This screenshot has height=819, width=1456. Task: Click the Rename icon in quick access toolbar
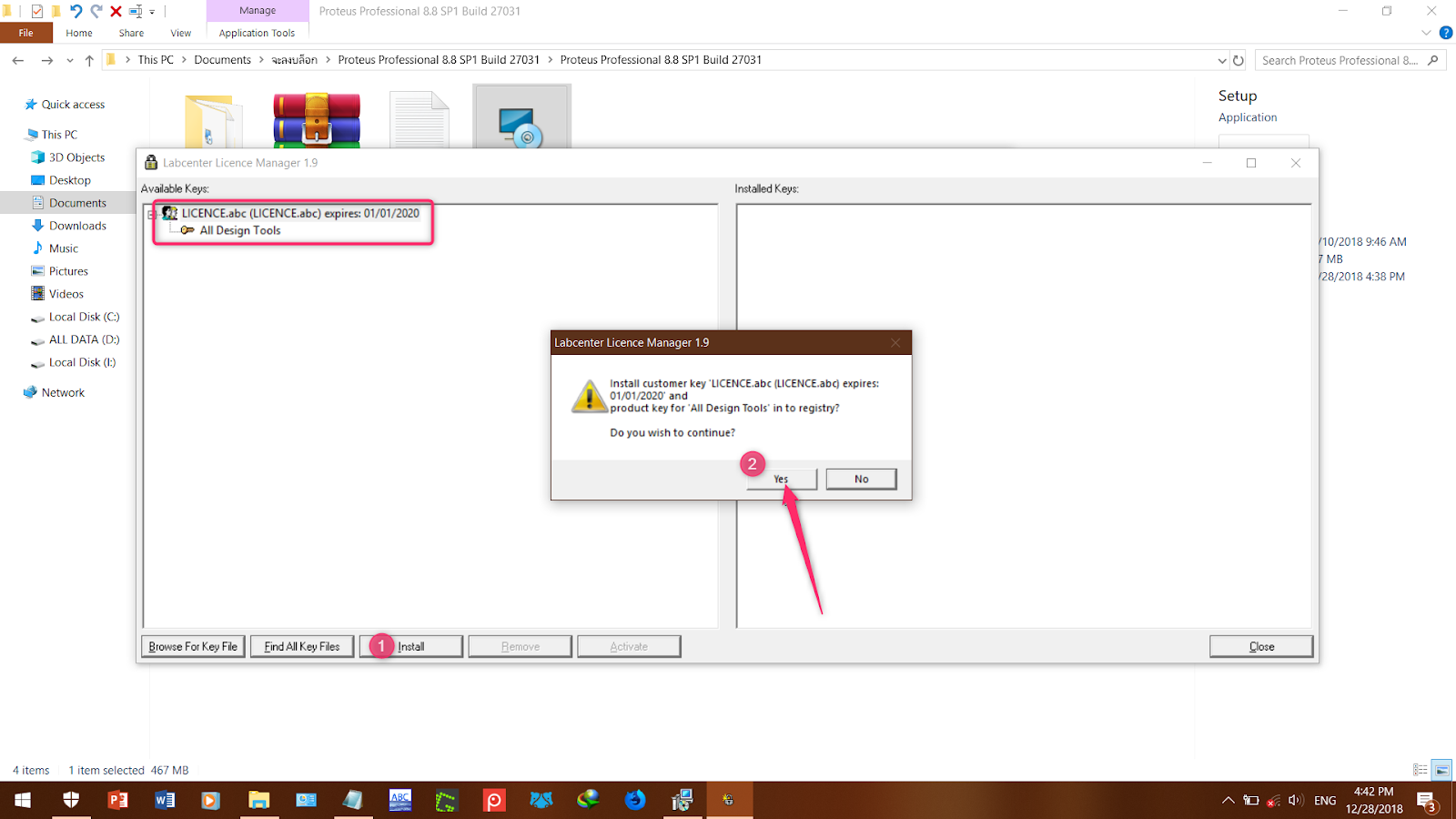136,11
